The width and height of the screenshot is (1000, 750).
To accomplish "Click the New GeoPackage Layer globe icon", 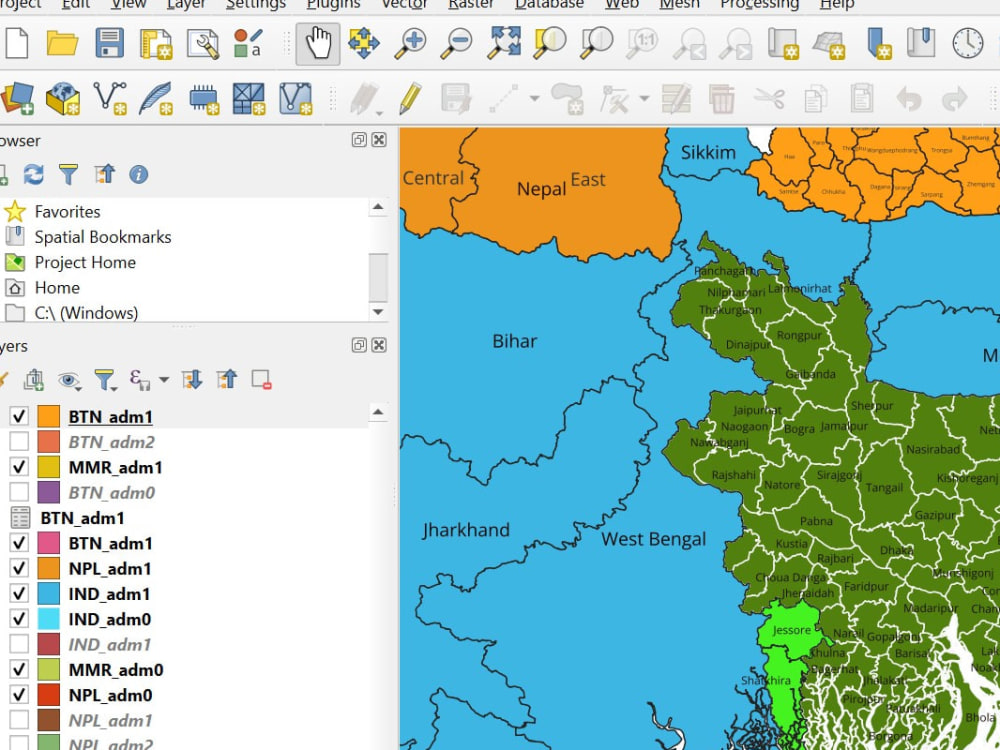I will (62, 99).
